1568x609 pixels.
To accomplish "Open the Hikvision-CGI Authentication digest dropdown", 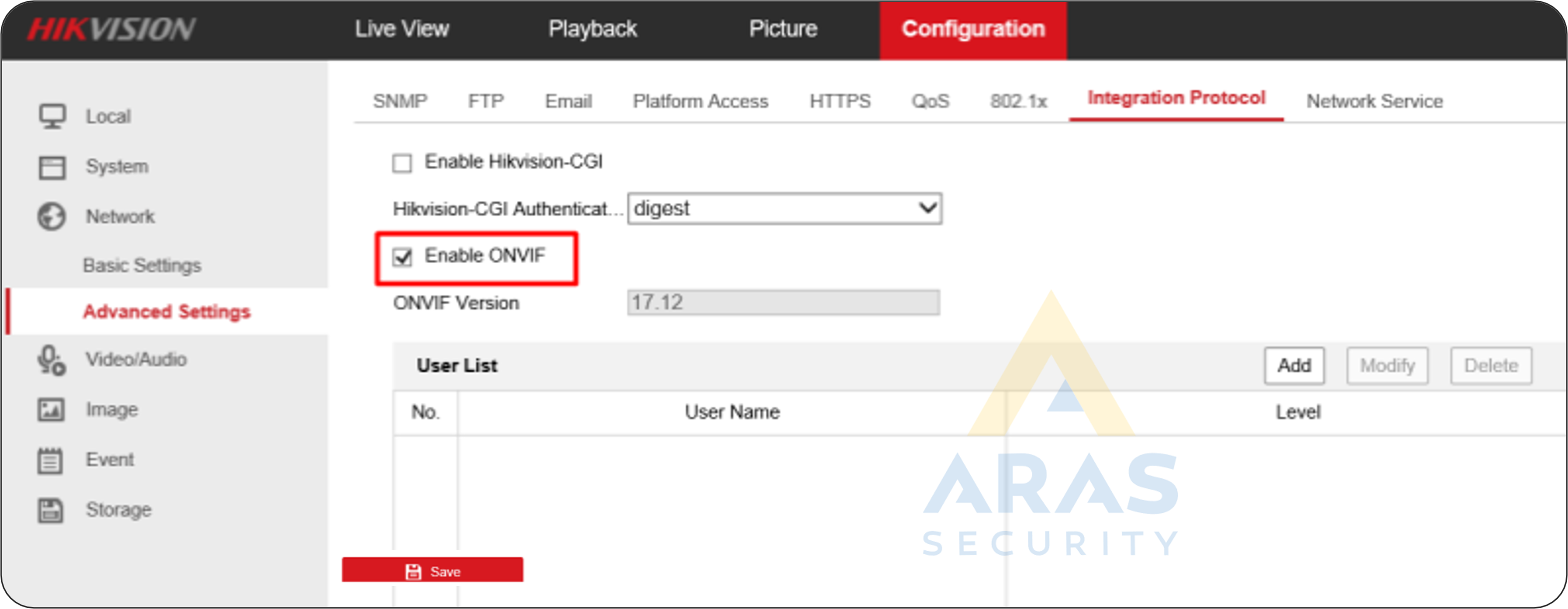I will point(785,209).
